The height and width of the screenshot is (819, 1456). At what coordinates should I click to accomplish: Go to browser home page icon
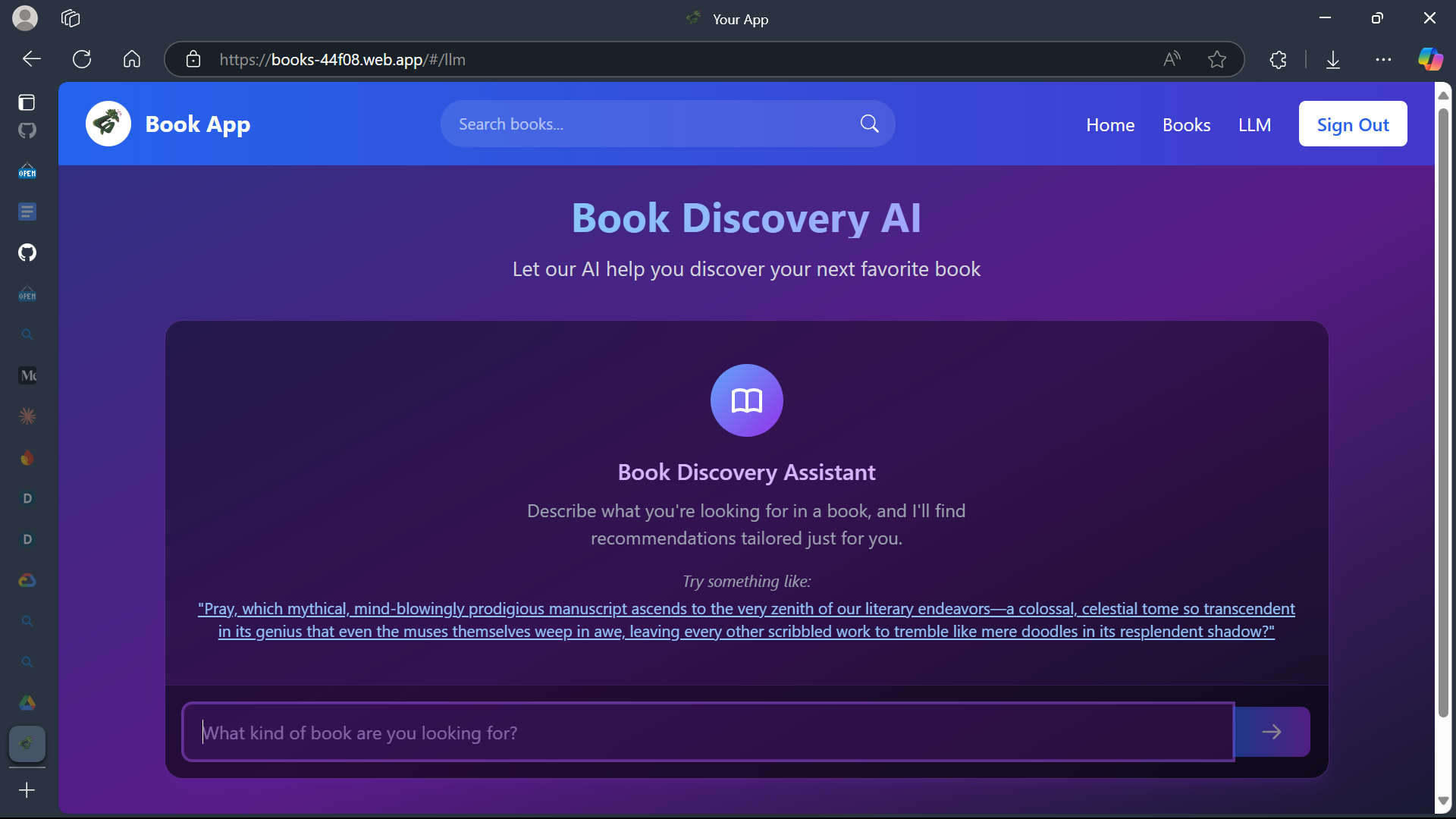point(132,59)
